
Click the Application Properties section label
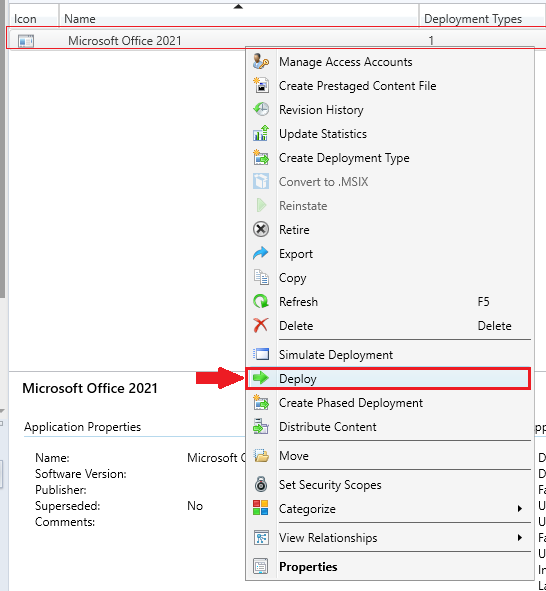(x=82, y=427)
